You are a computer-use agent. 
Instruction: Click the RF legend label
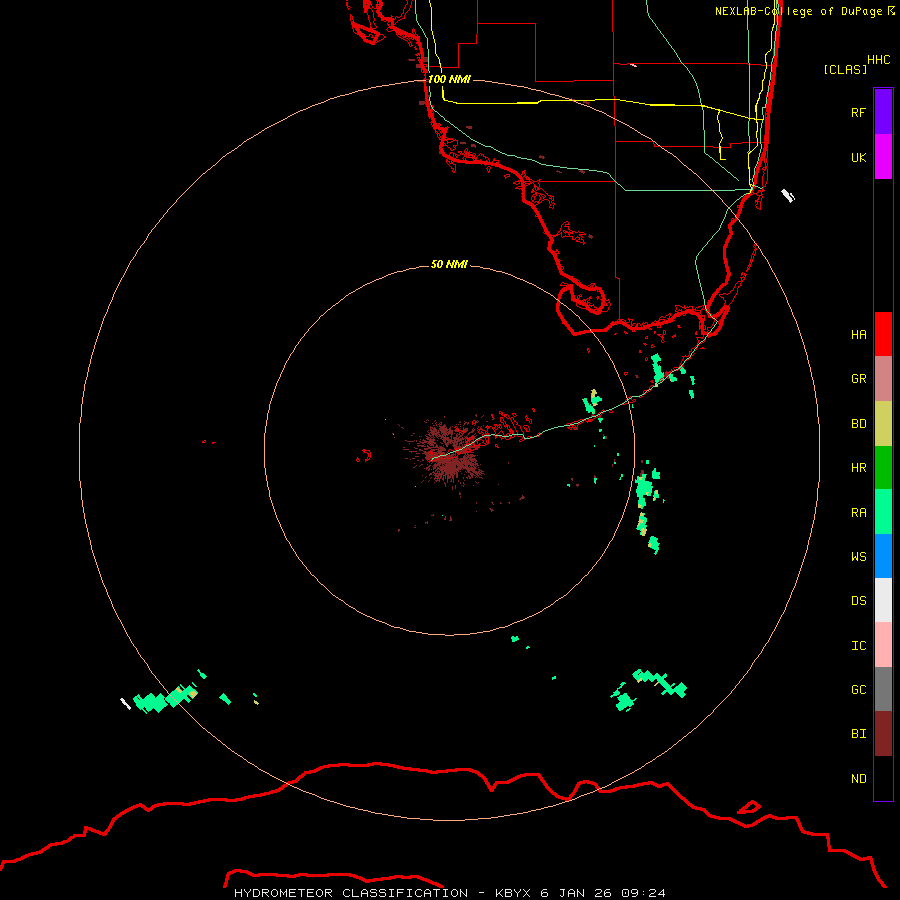[x=858, y=113]
